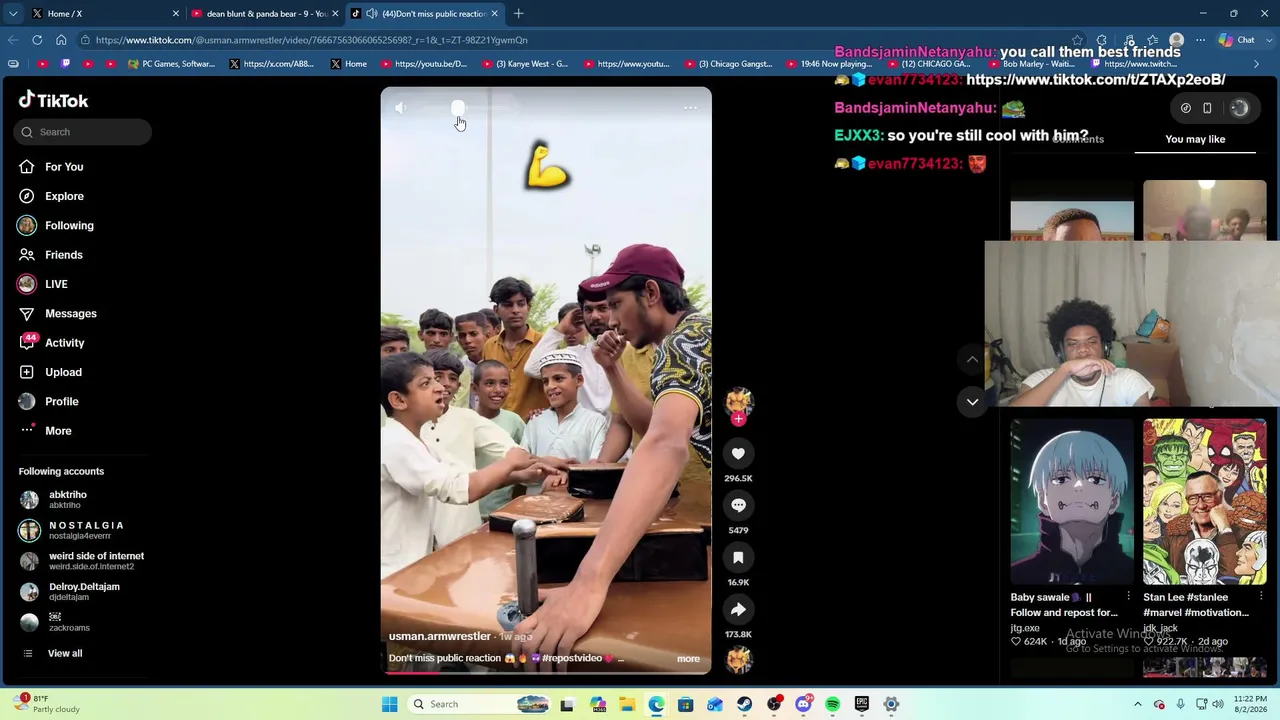Open a new browser tab

tap(518, 14)
